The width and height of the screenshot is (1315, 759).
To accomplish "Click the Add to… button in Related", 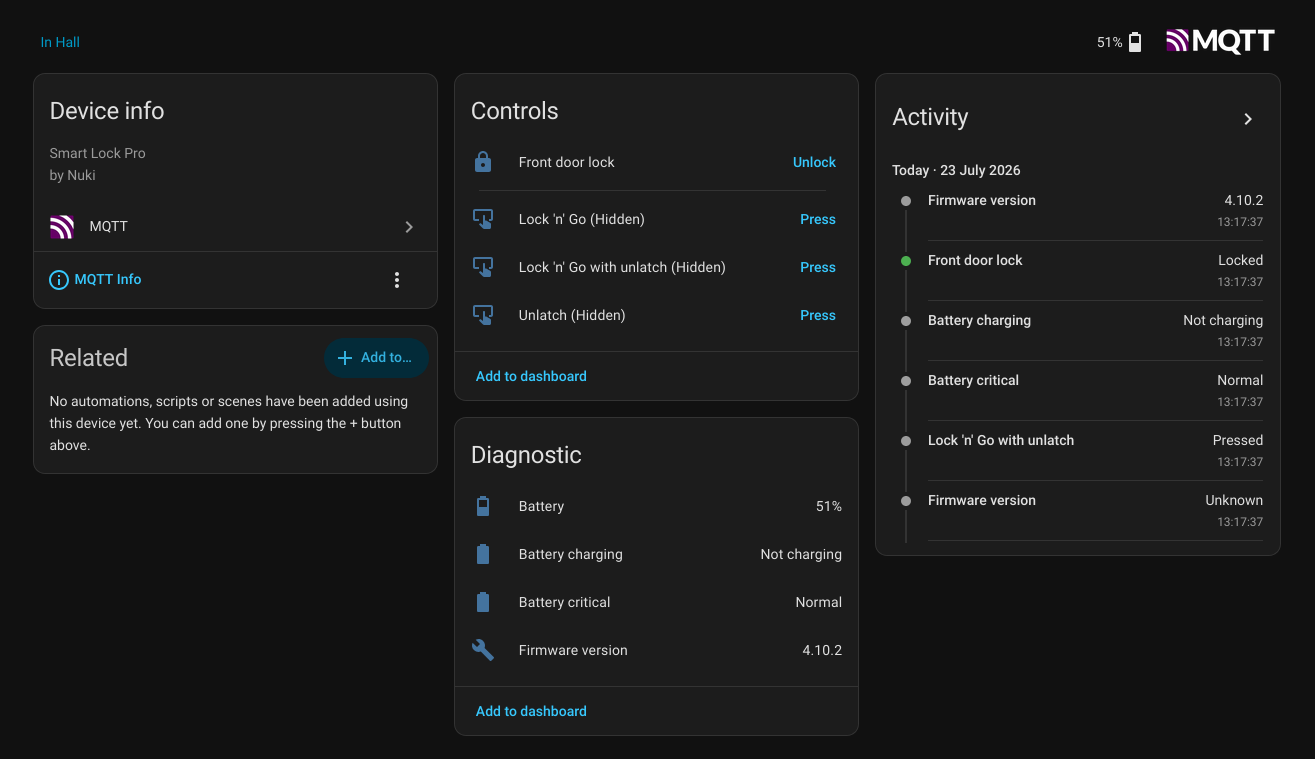I will click(x=376, y=358).
